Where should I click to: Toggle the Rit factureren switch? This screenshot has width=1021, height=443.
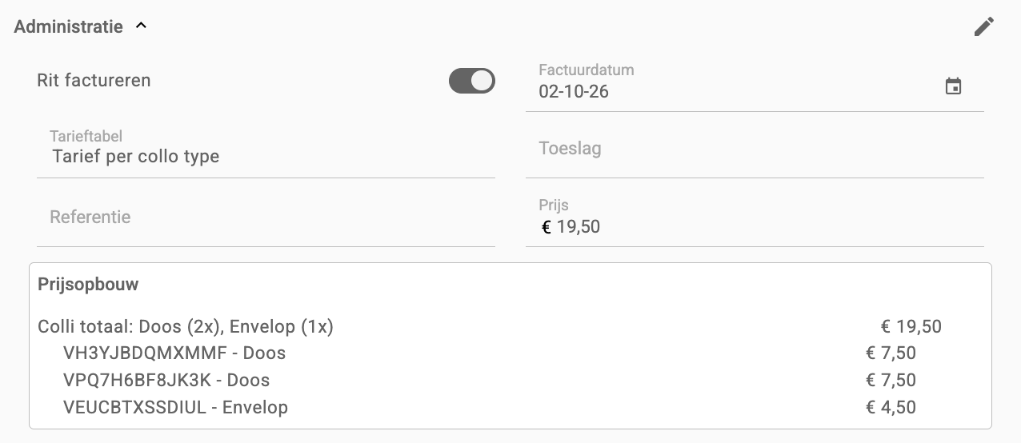[x=472, y=81]
